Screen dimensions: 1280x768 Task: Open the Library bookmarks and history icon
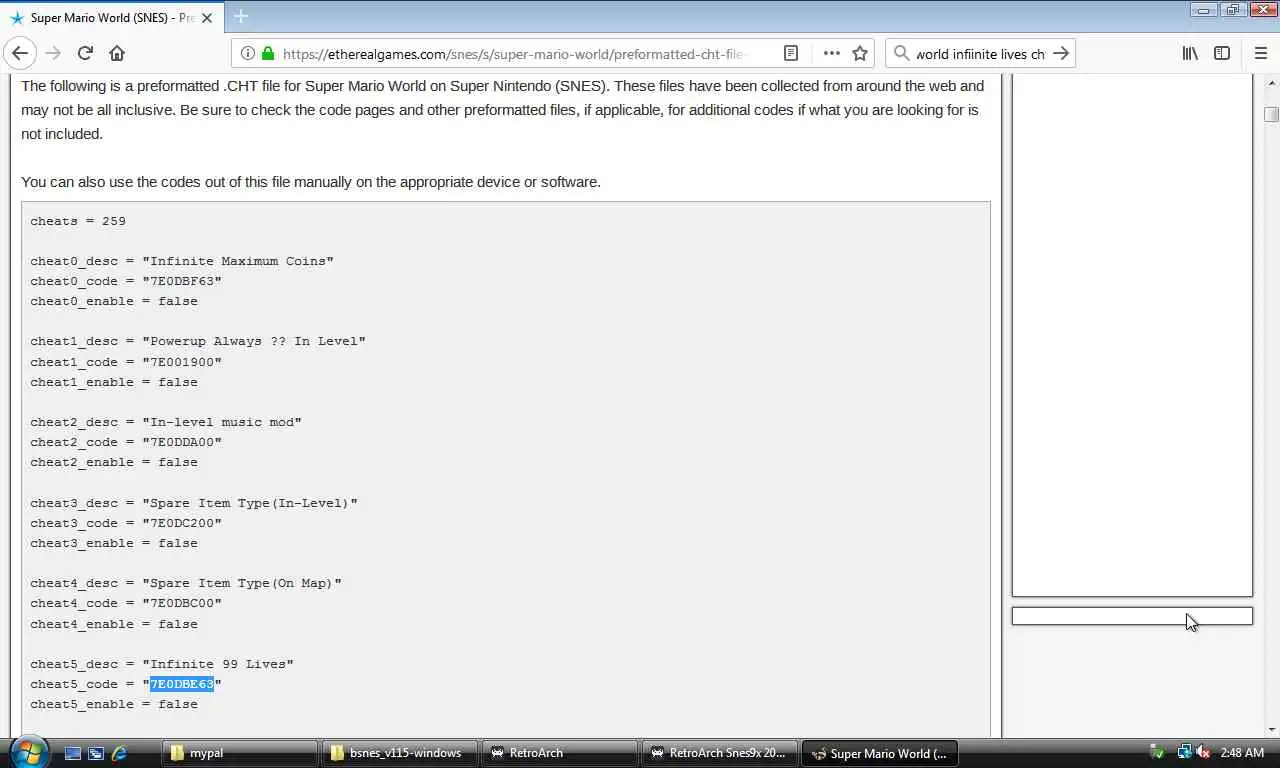[x=1190, y=53]
